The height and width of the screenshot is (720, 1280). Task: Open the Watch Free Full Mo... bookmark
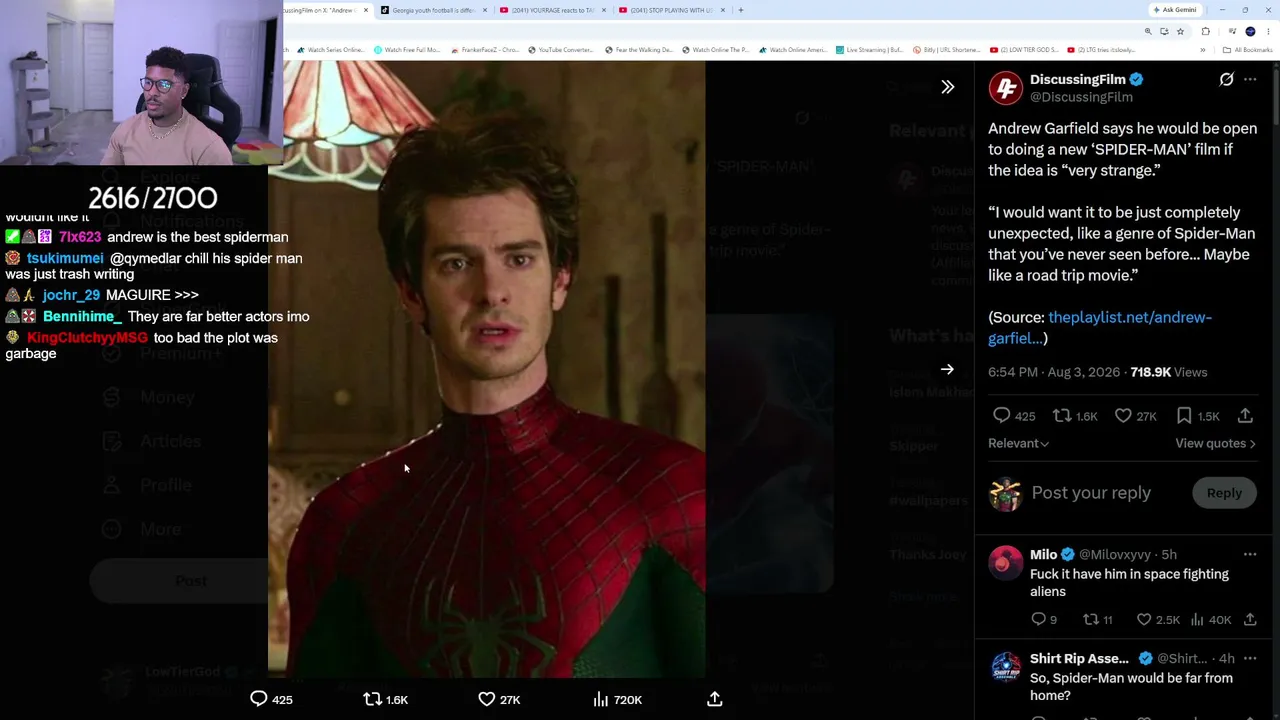406,50
